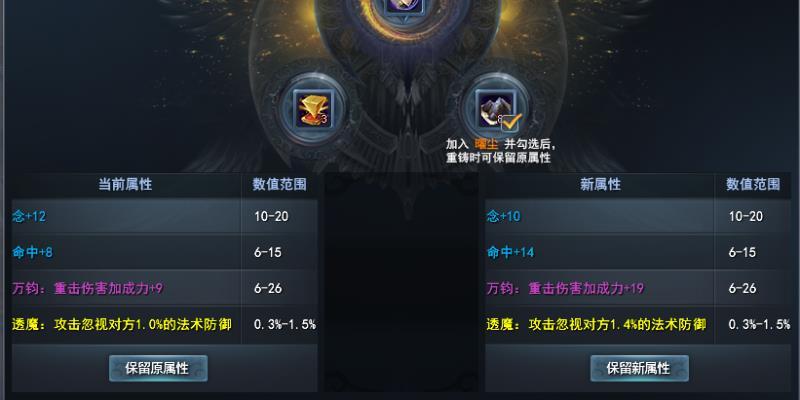Click the 6-26 range cell beside 万钧+19
This screenshot has width=800, height=400.
(x=753, y=288)
